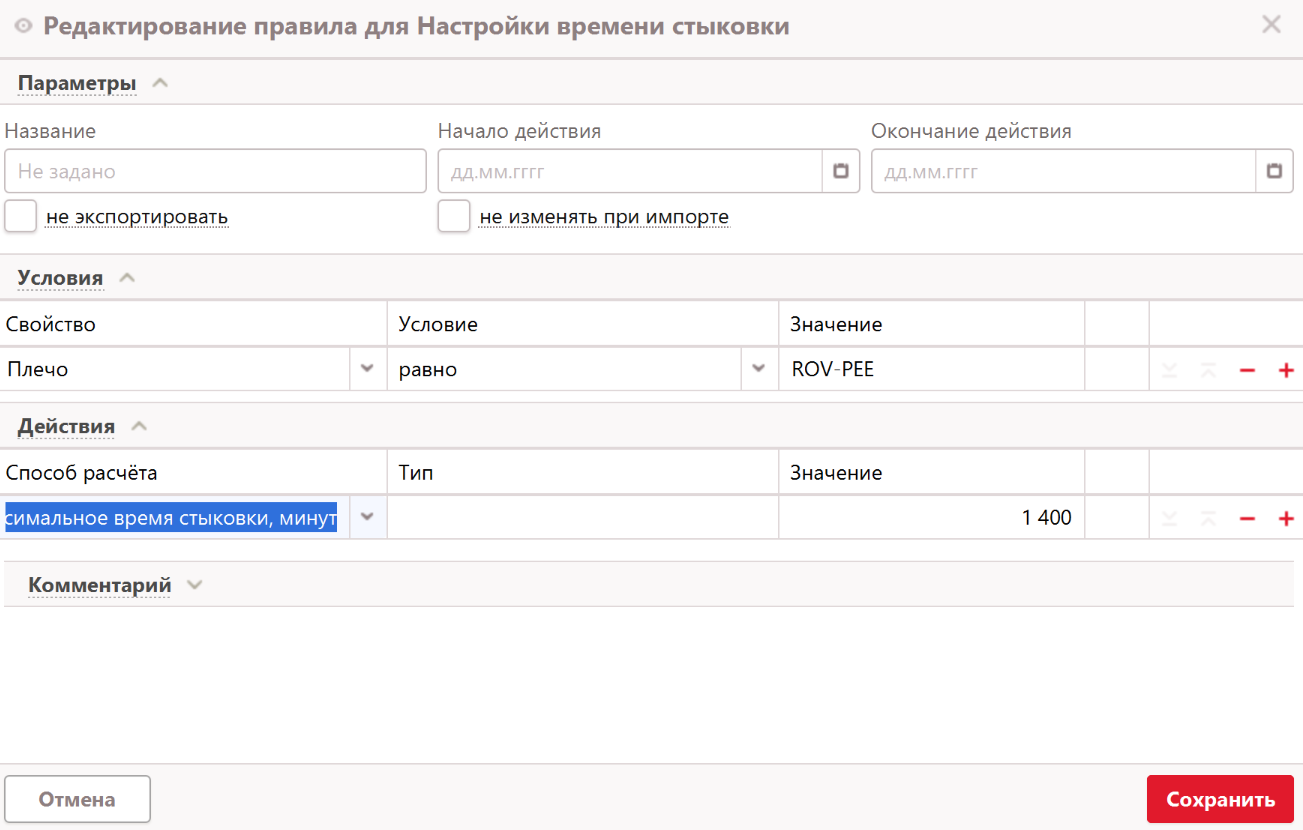Open calendar picker for Окончание действия
The width and height of the screenshot is (1303, 830).
(x=1274, y=171)
